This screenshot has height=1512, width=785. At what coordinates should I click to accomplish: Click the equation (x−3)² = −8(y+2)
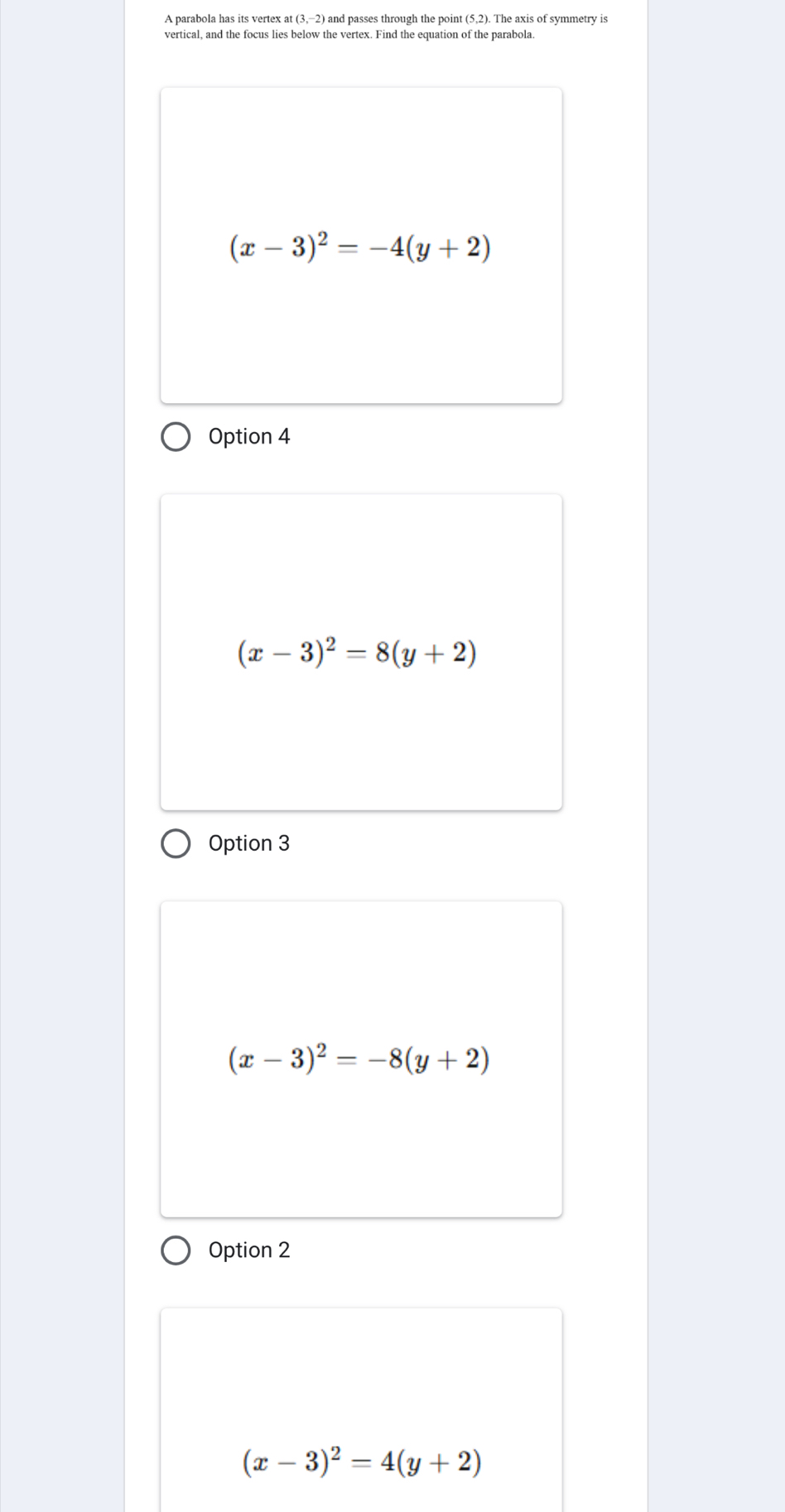359,1058
